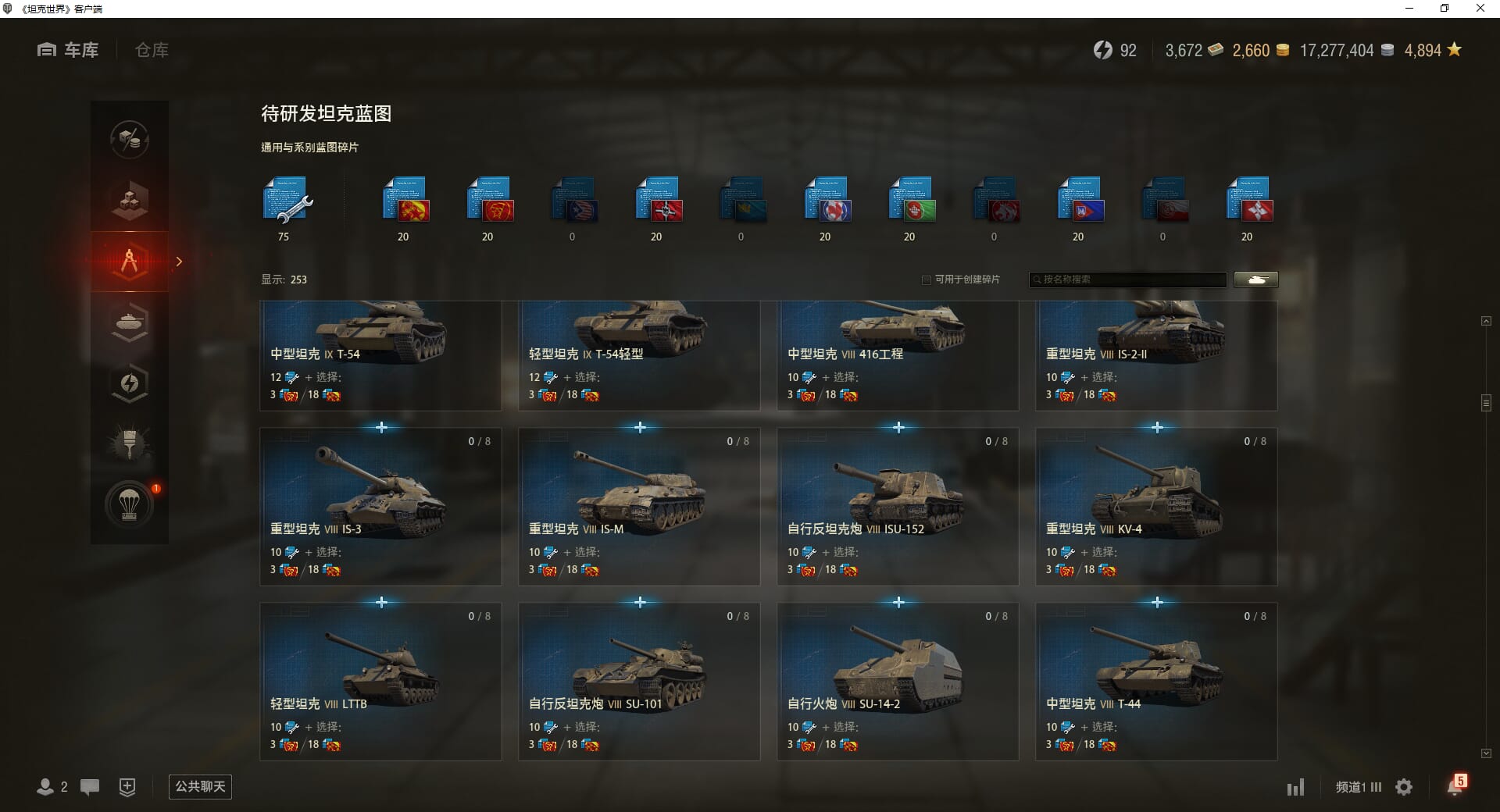Select the IS-3 heavy tank blueprint card
Screen dimensions: 1500x812
point(380,507)
